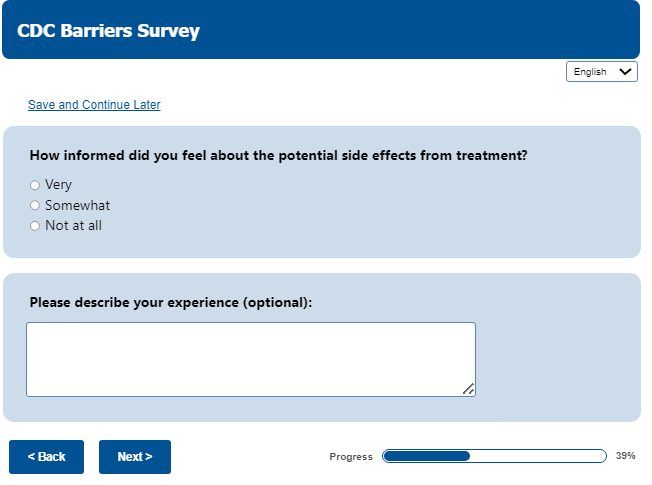The image size is (652, 485).
Task: Click the language selector chevron arrow
Action: click(x=626, y=72)
